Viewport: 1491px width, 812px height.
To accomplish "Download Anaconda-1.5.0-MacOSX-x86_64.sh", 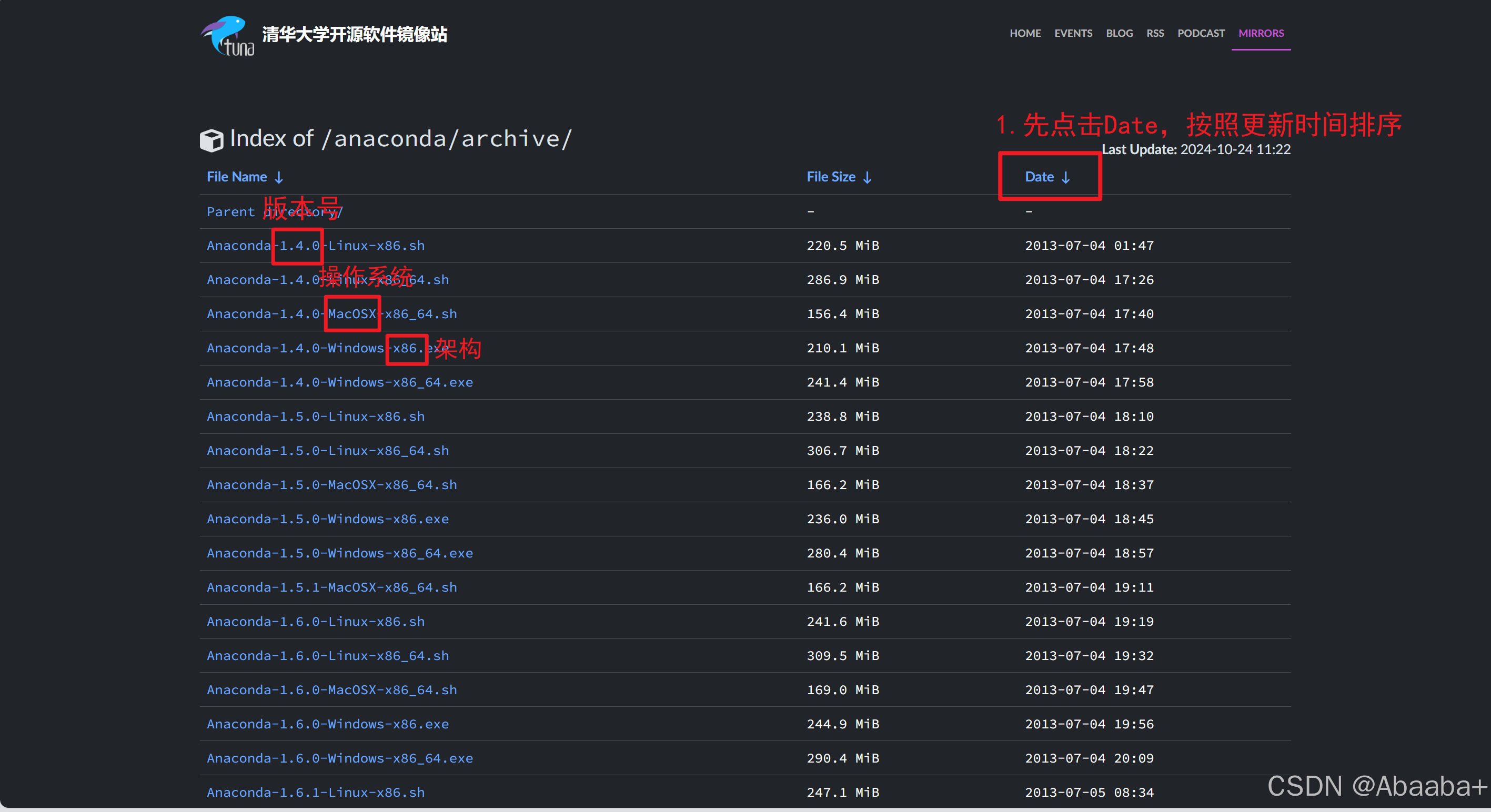I will click(x=331, y=484).
